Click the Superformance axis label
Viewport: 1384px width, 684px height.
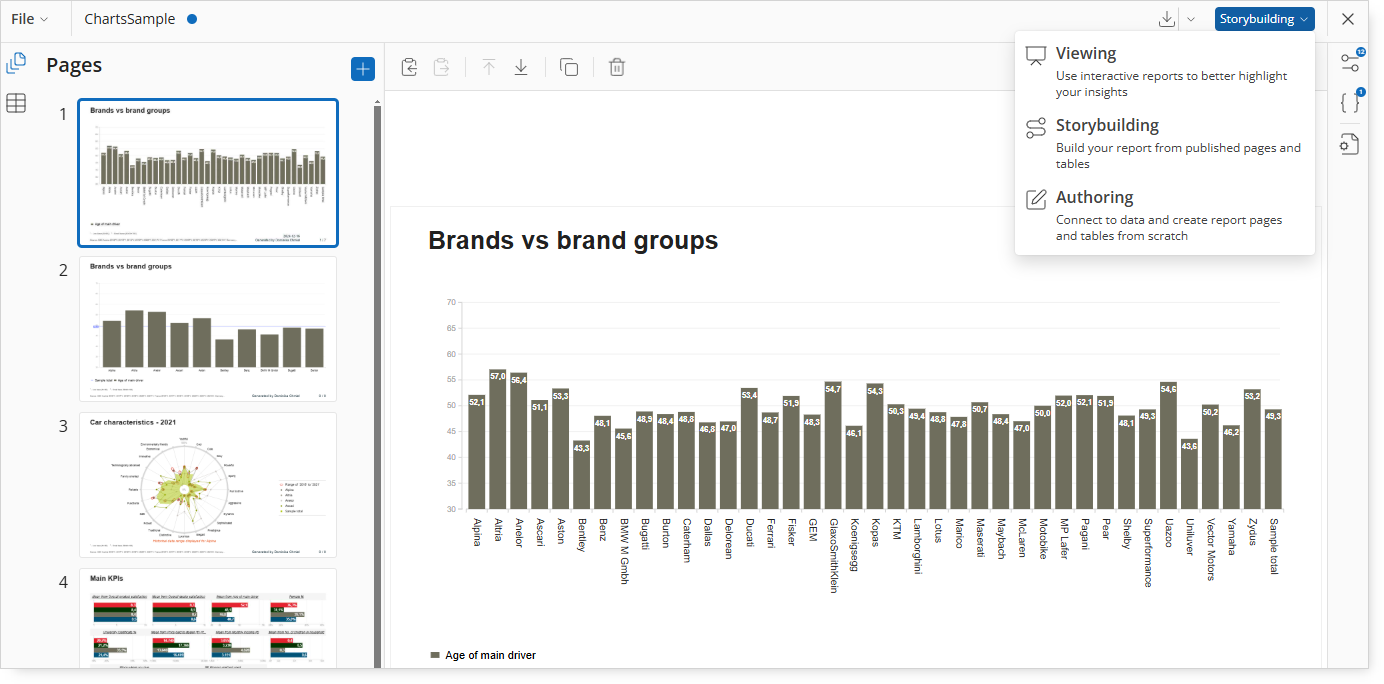click(x=1148, y=552)
